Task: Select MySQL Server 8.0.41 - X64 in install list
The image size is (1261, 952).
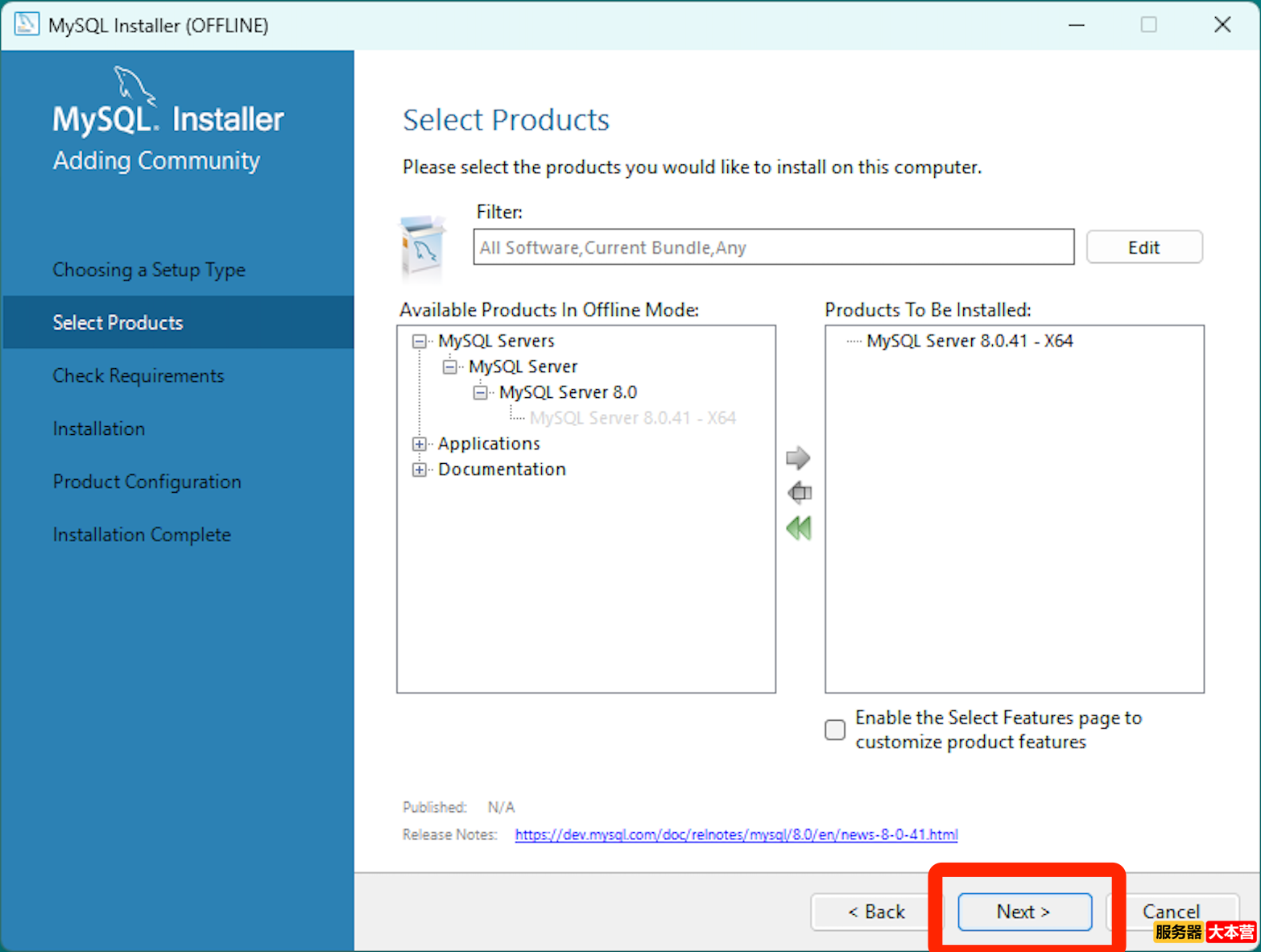Action: pyautogui.click(x=970, y=341)
